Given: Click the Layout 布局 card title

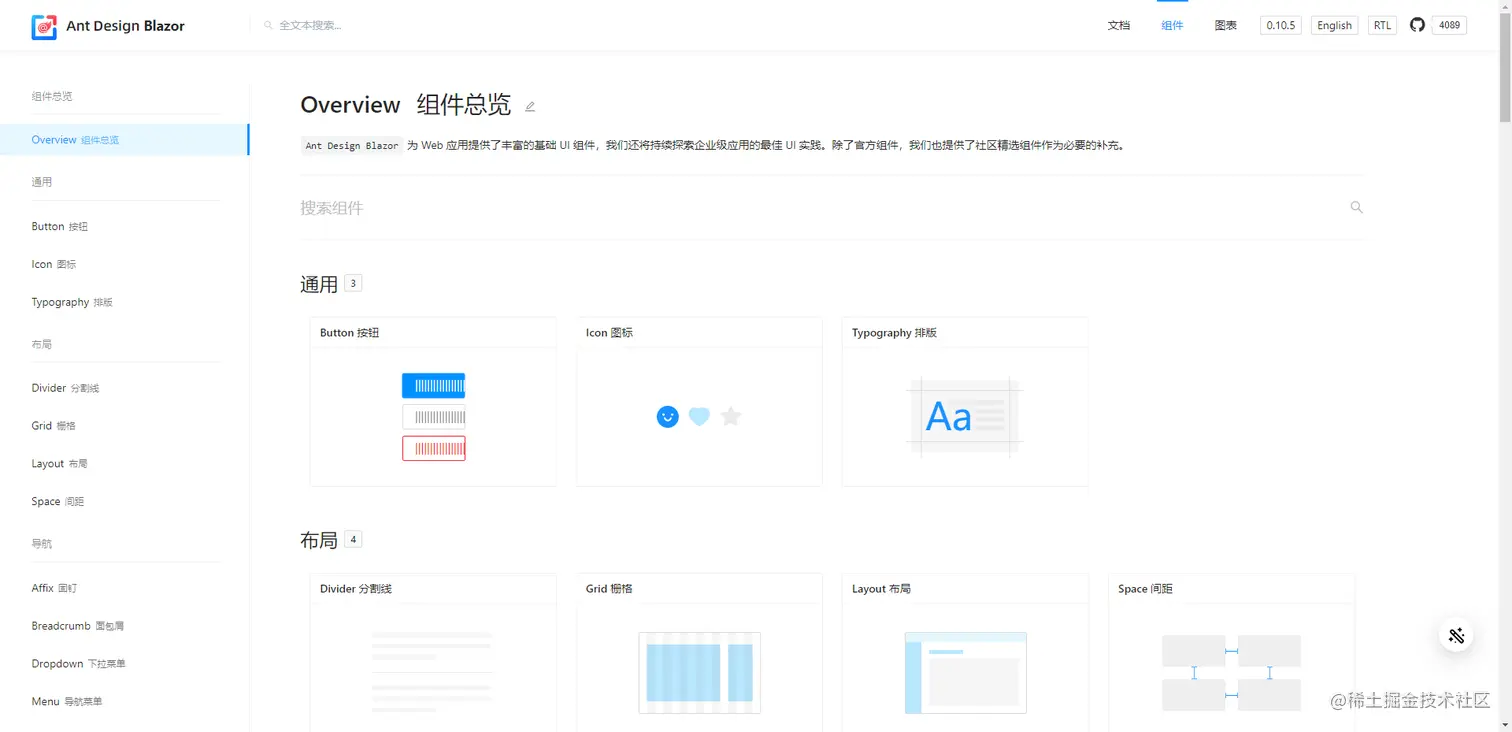Looking at the screenshot, I should pyautogui.click(x=881, y=589).
